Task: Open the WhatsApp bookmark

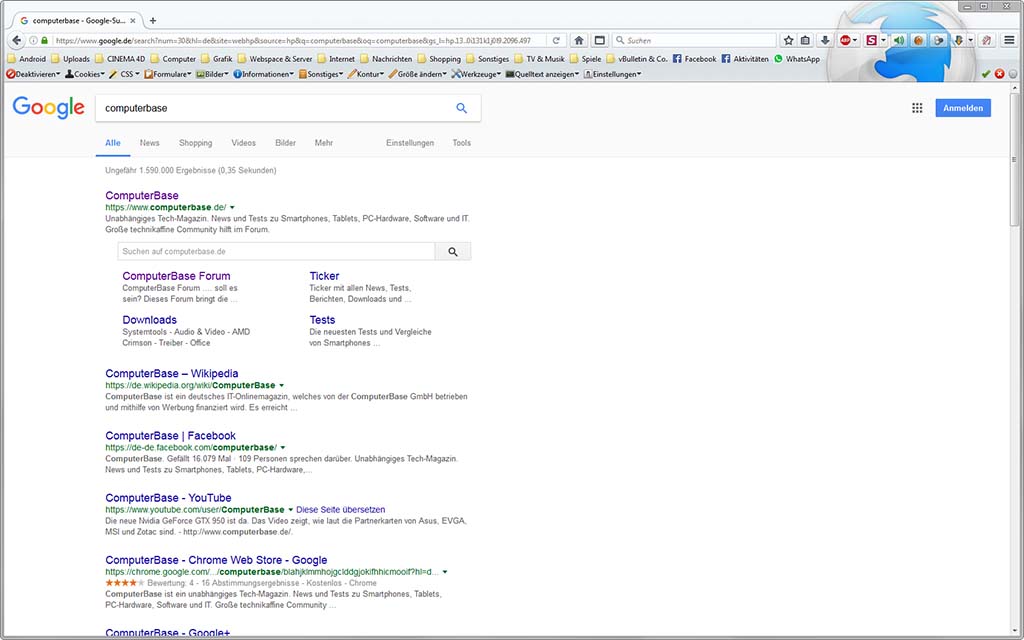Action: pyautogui.click(x=797, y=59)
